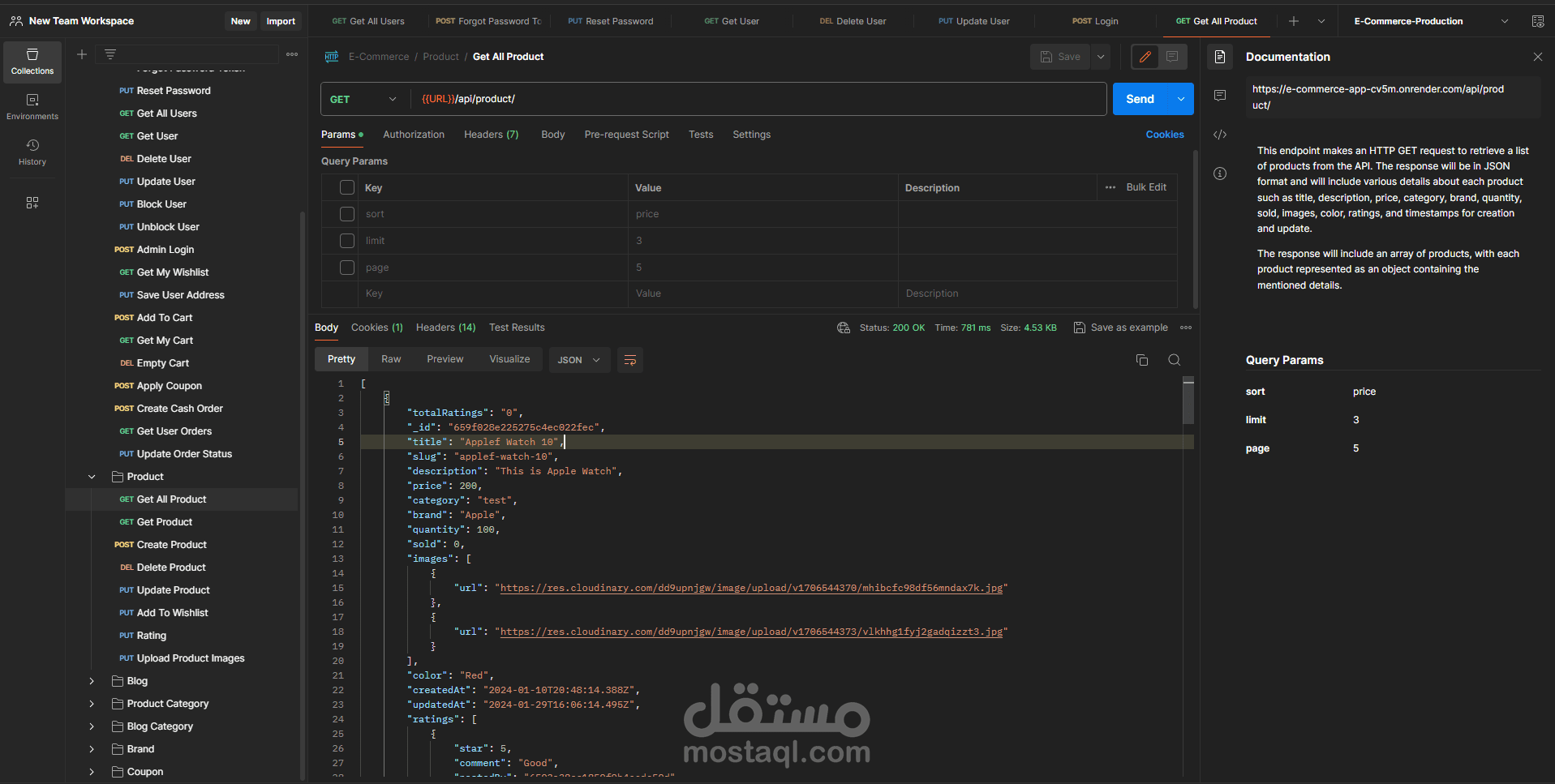Image resolution: width=1555 pixels, height=784 pixels.
Task: Click the pencil edit mode icon
Action: pos(1145,57)
